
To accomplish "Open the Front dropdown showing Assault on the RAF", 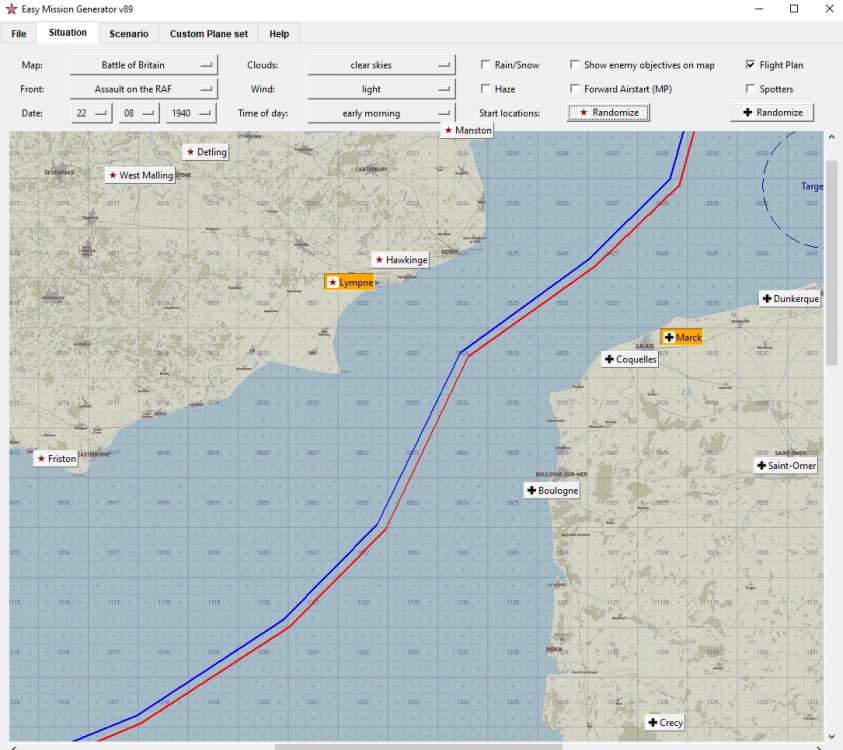I will click(144, 89).
